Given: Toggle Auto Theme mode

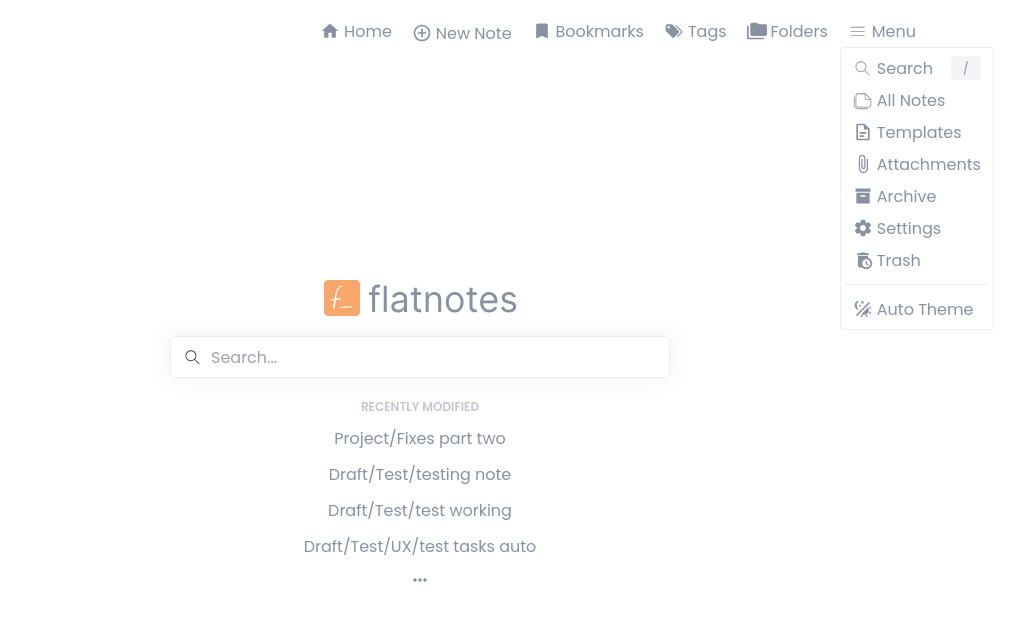Looking at the screenshot, I should [x=916, y=309].
